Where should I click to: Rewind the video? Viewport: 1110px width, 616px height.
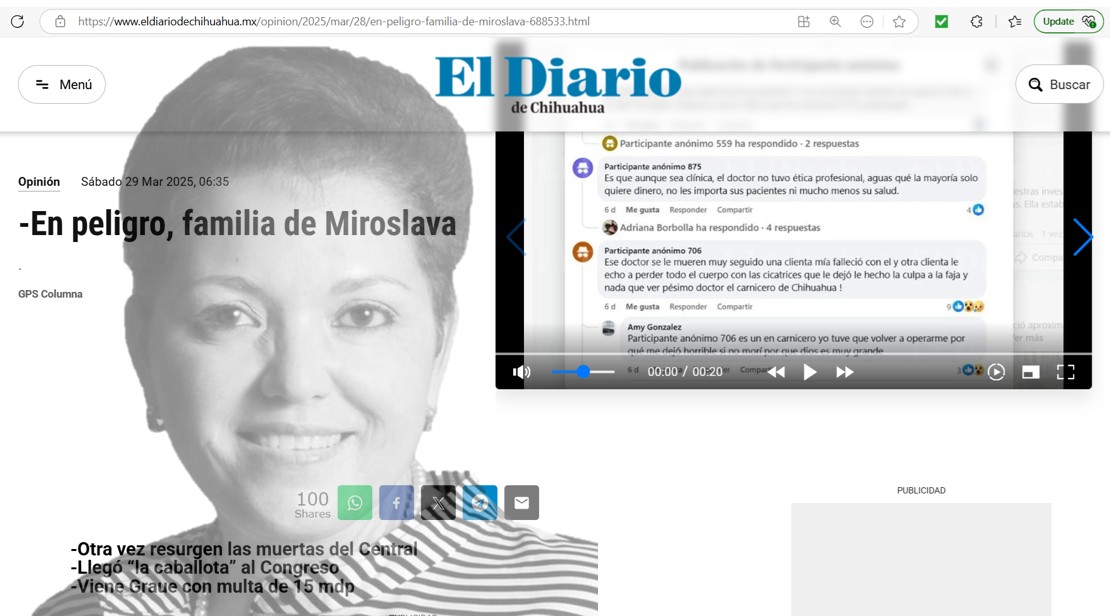pos(776,372)
